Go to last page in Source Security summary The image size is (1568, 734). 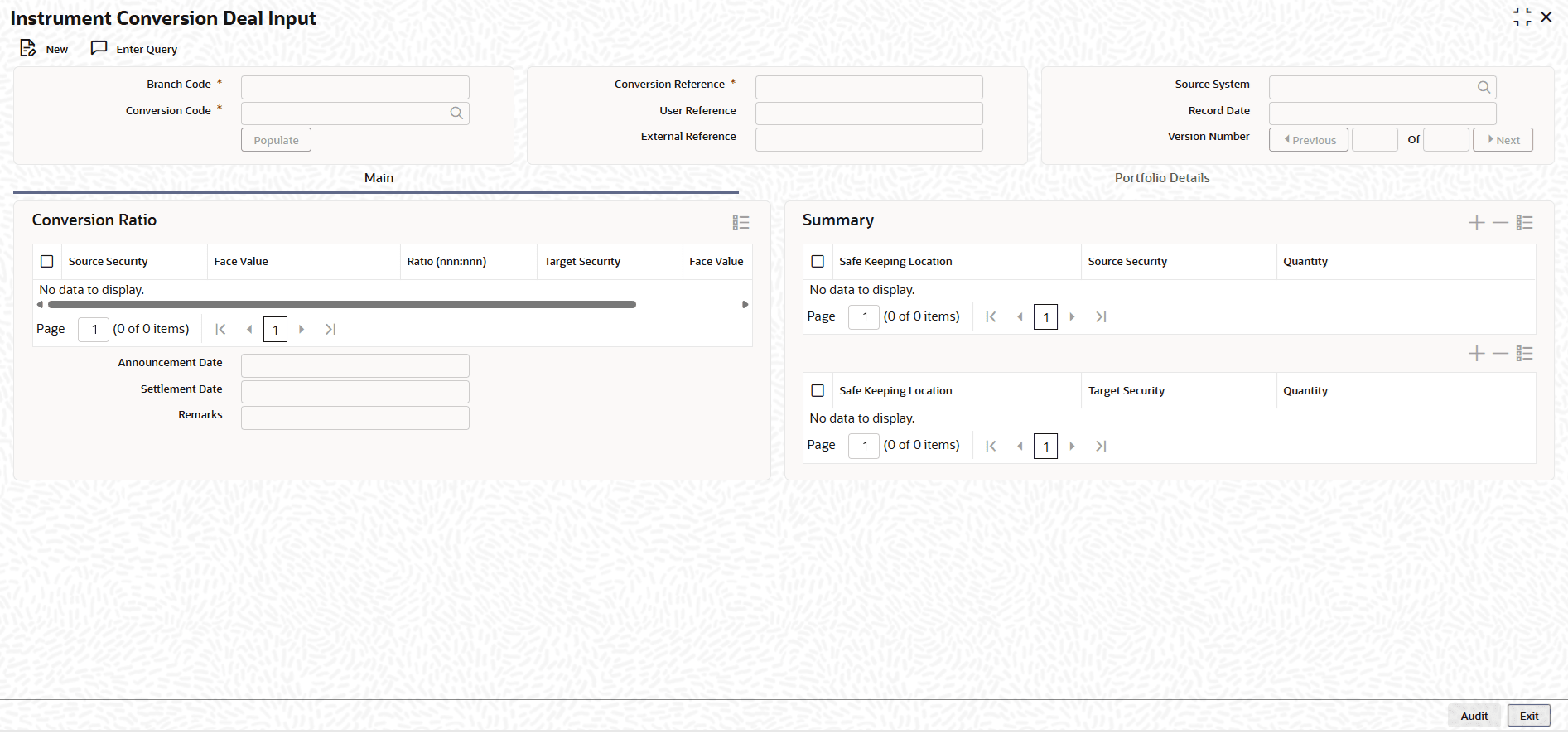(x=1101, y=317)
